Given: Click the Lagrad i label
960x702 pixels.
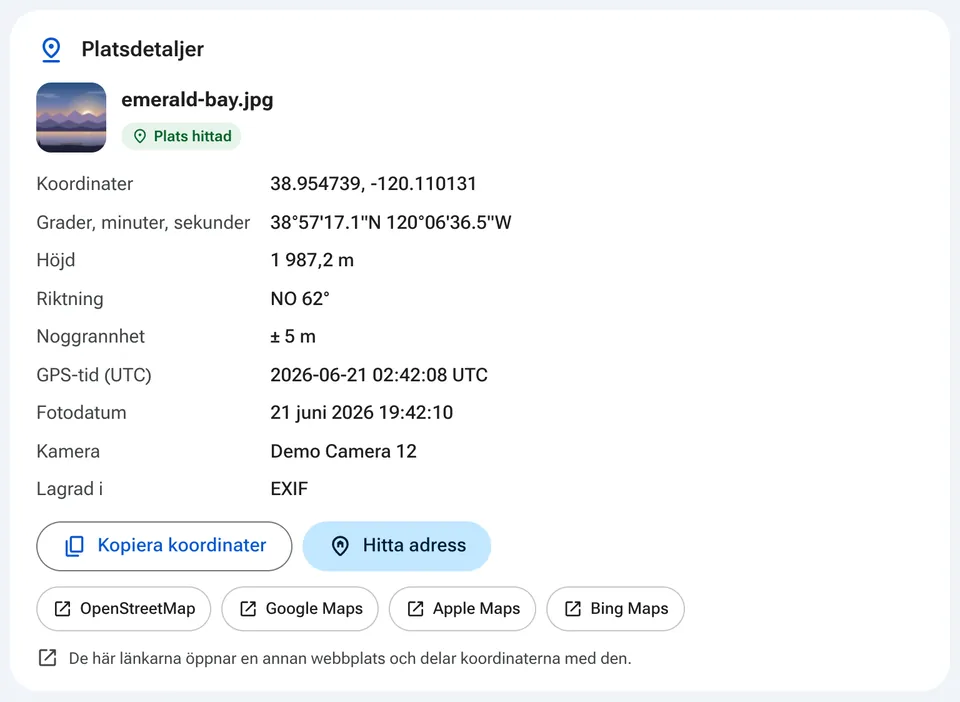Looking at the screenshot, I should coord(69,489).
